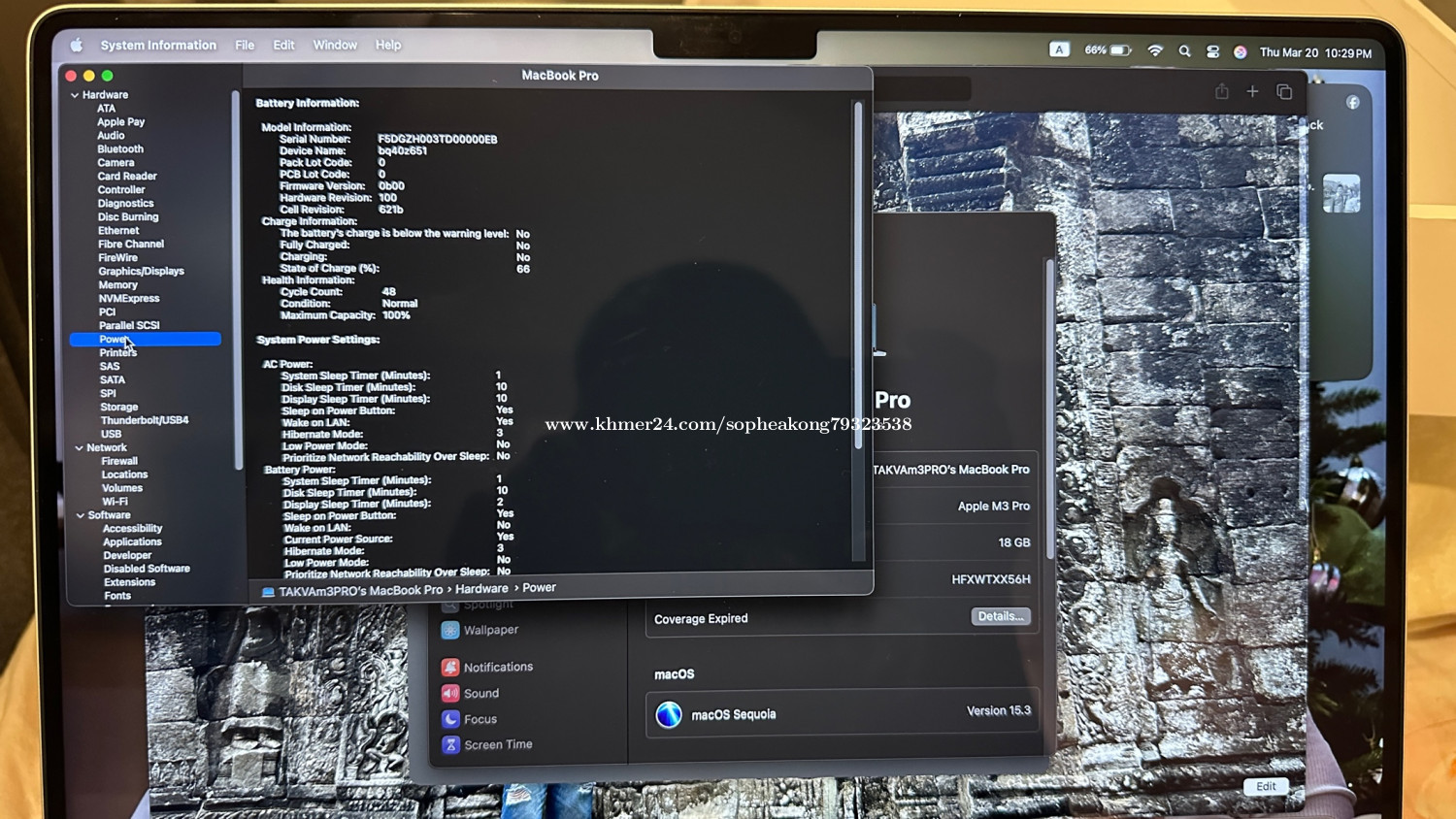Screen dimensions: 1456x819
Task: Click Hardware in the bottom path bar
Action: coord(481,589)
